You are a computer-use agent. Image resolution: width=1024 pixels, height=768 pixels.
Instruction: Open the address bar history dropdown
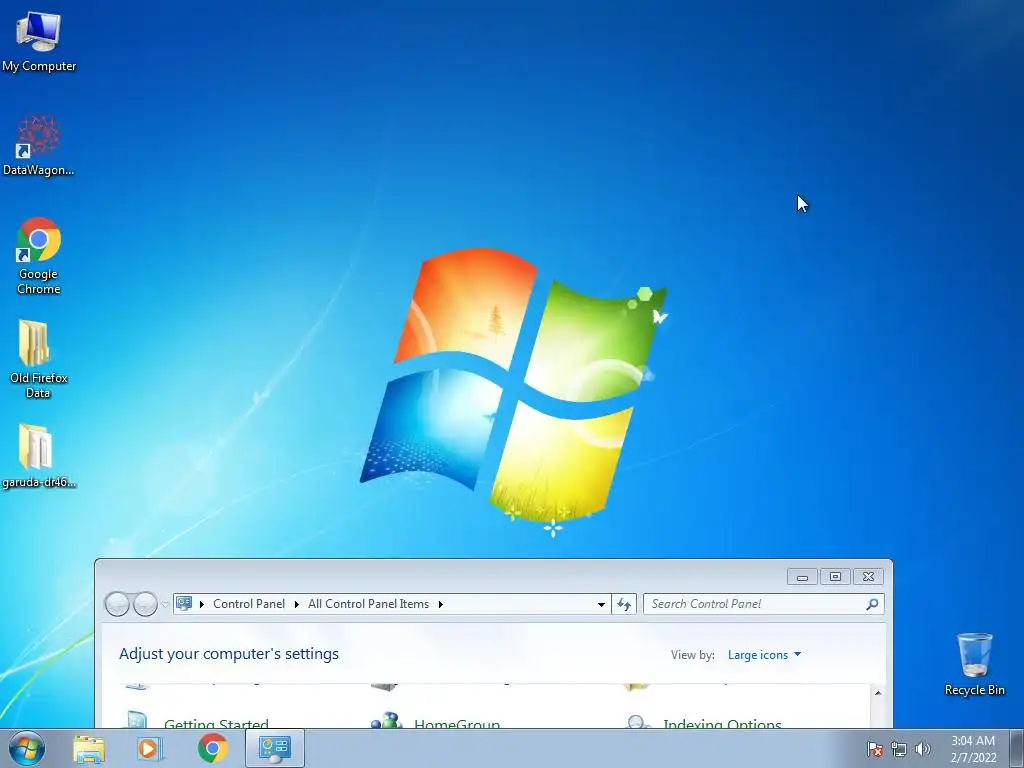(x=601, y=604)
